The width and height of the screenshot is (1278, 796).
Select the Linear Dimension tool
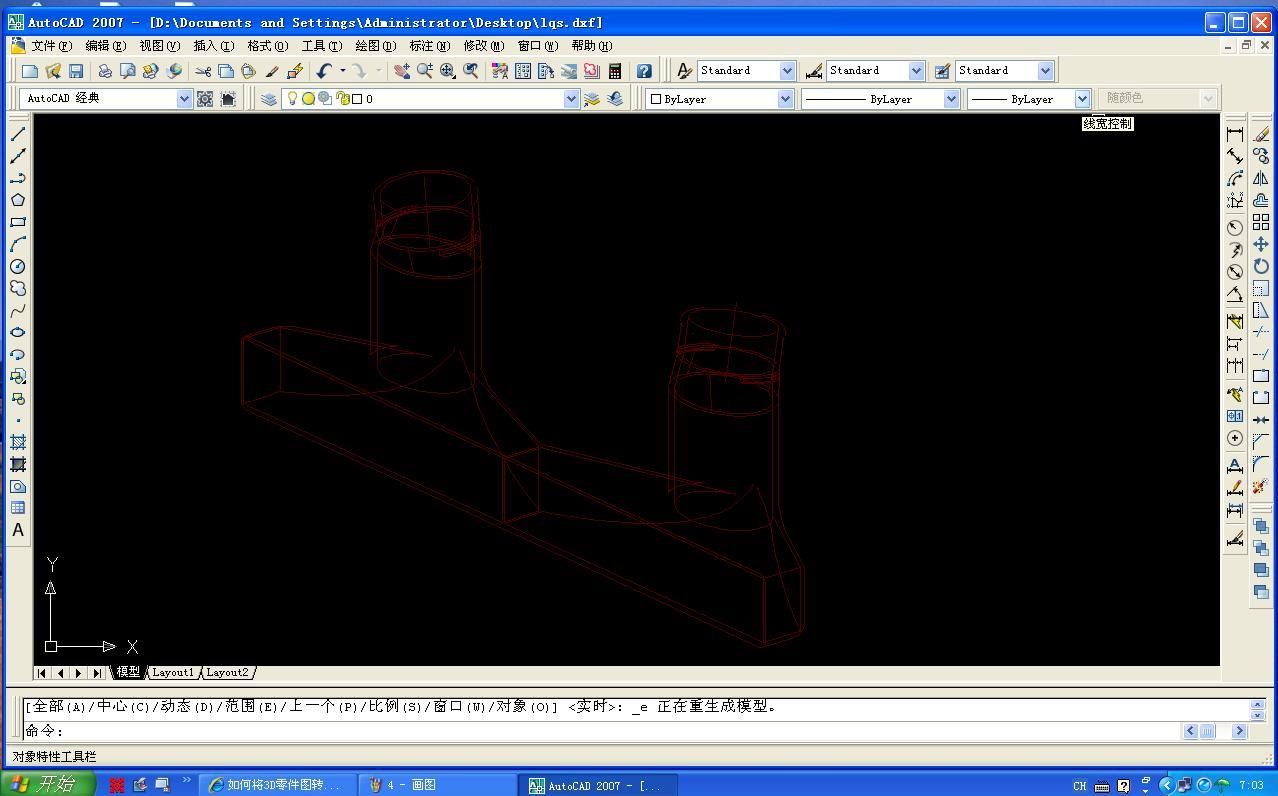click(1235, 134)
